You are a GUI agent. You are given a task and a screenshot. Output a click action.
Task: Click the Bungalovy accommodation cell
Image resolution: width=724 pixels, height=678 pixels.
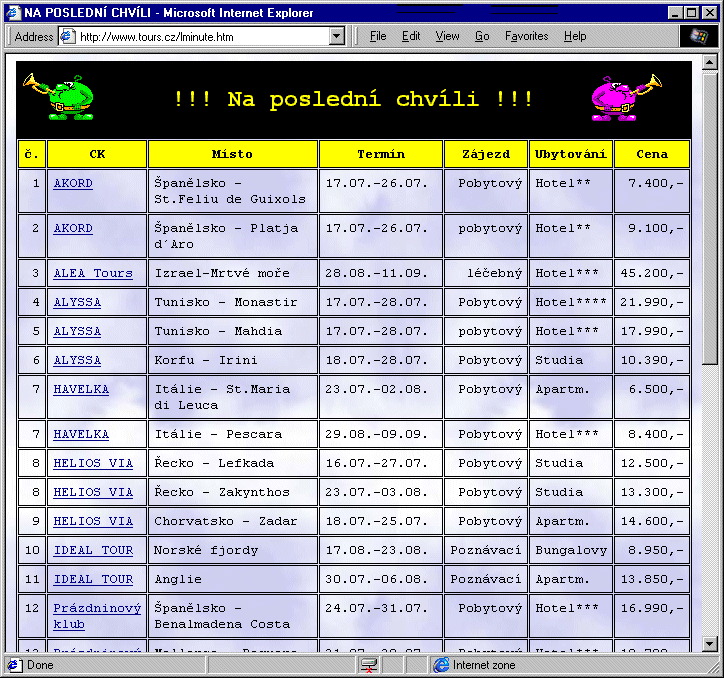tap(571, 551)
